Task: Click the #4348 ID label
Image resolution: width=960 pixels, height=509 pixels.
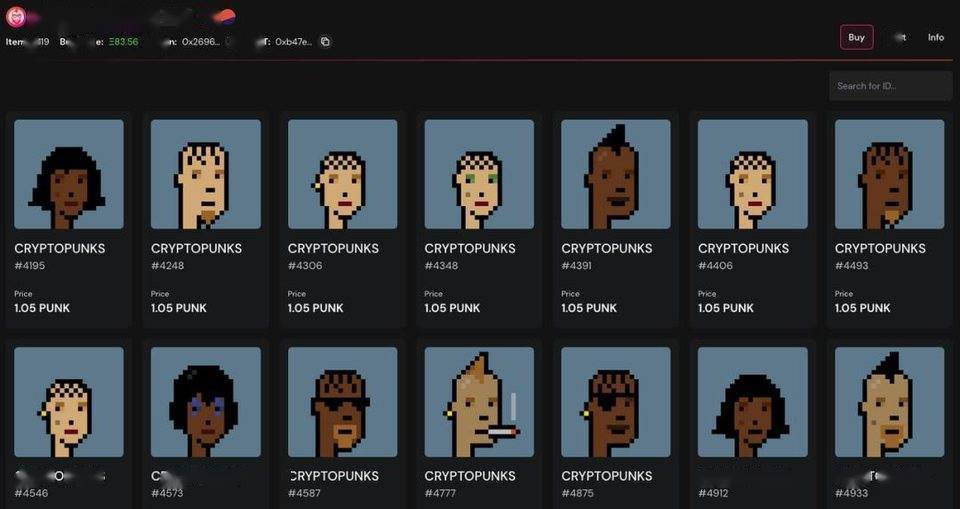Action: click(441, 265)
